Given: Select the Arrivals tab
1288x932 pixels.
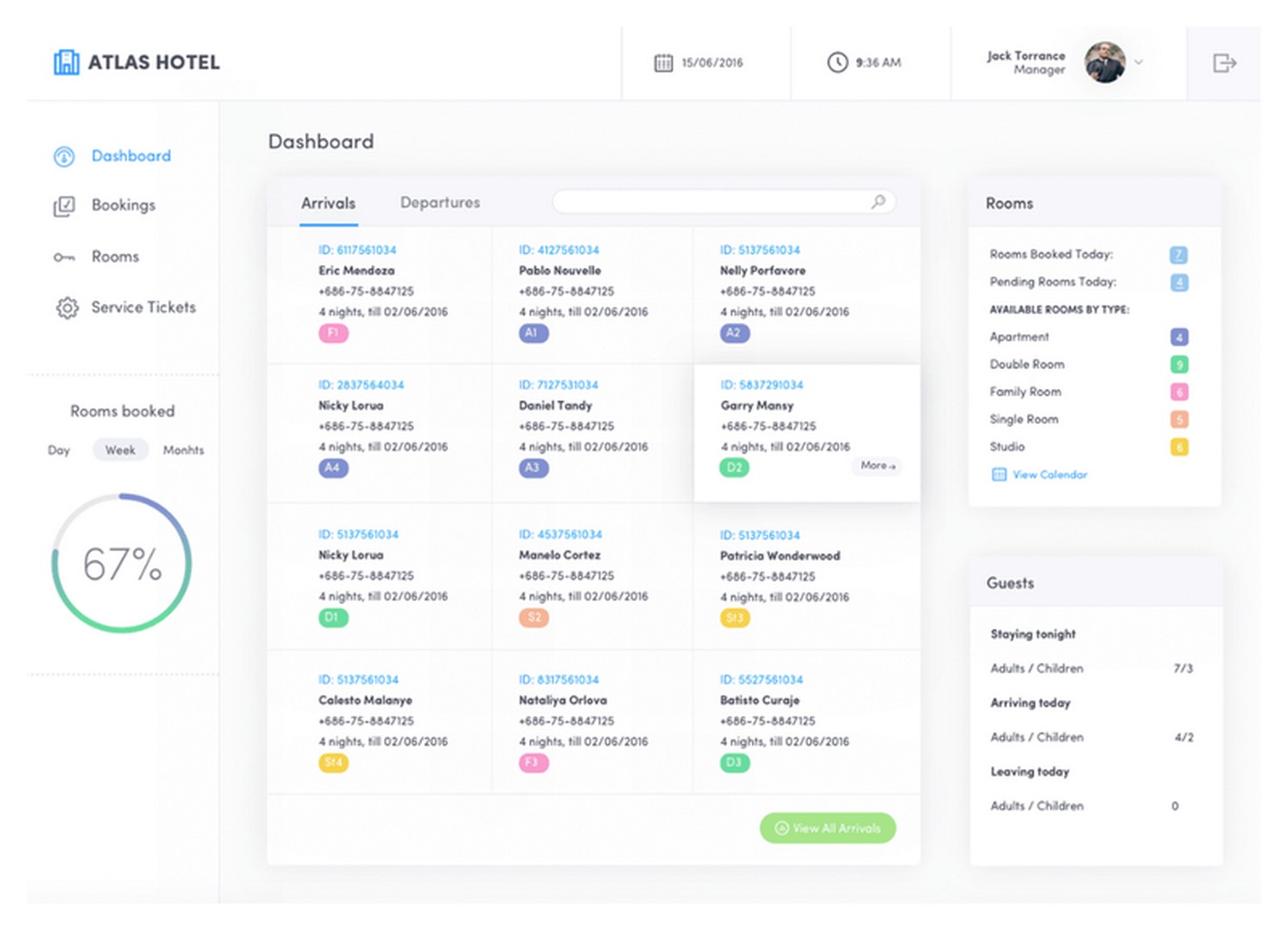Looking at the screenshot, I should [328, 202].
